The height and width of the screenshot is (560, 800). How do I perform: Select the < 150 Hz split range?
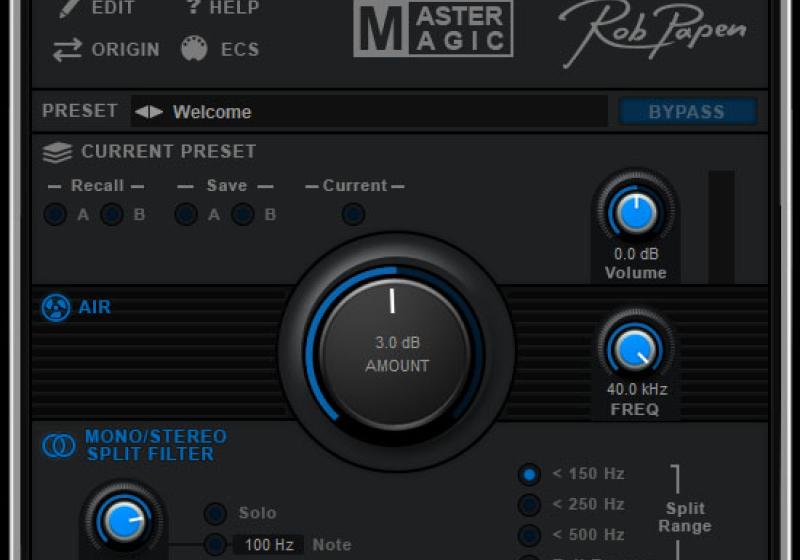point(529,474)
